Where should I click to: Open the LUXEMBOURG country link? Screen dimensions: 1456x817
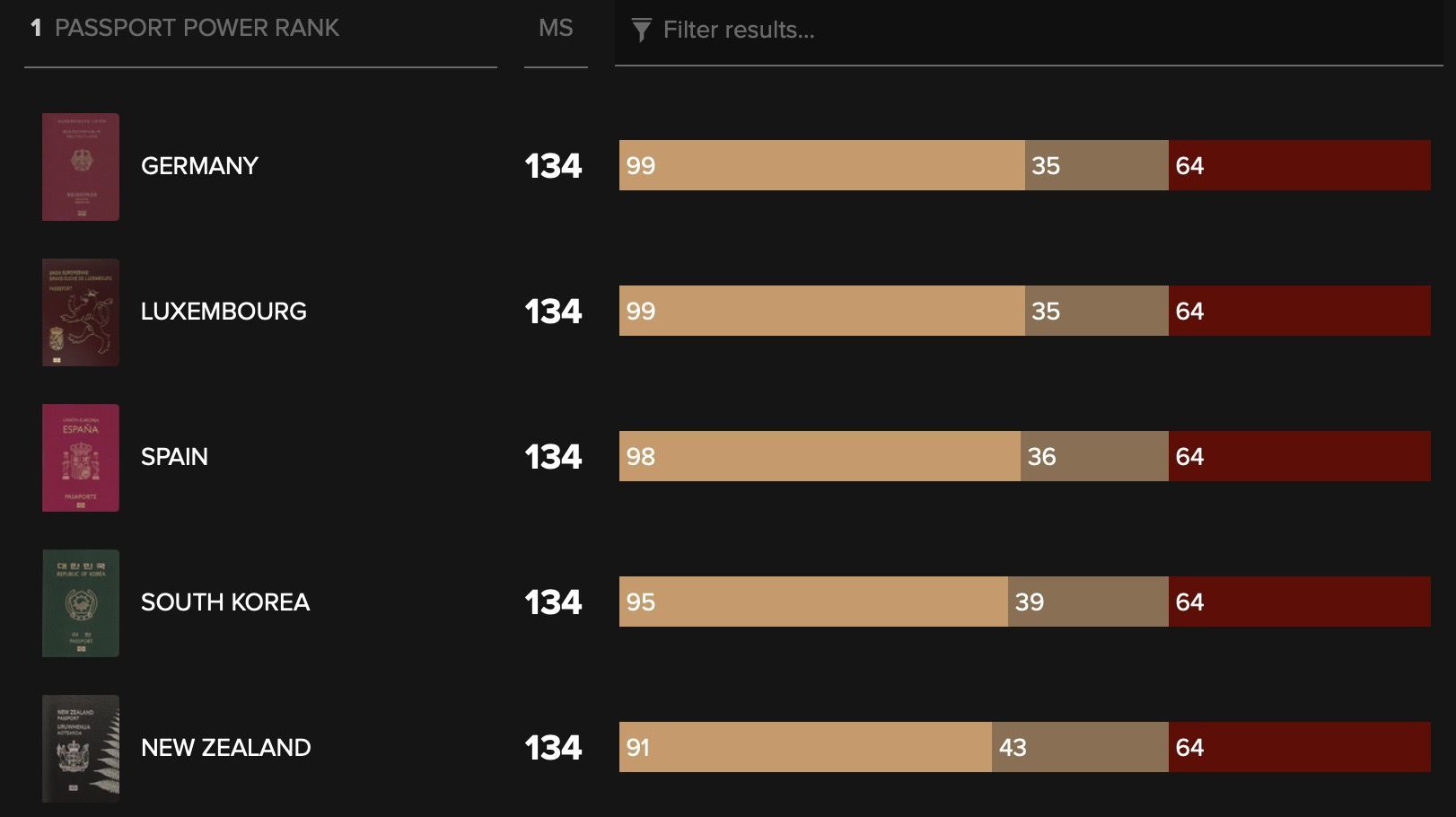tap(224, 312)
